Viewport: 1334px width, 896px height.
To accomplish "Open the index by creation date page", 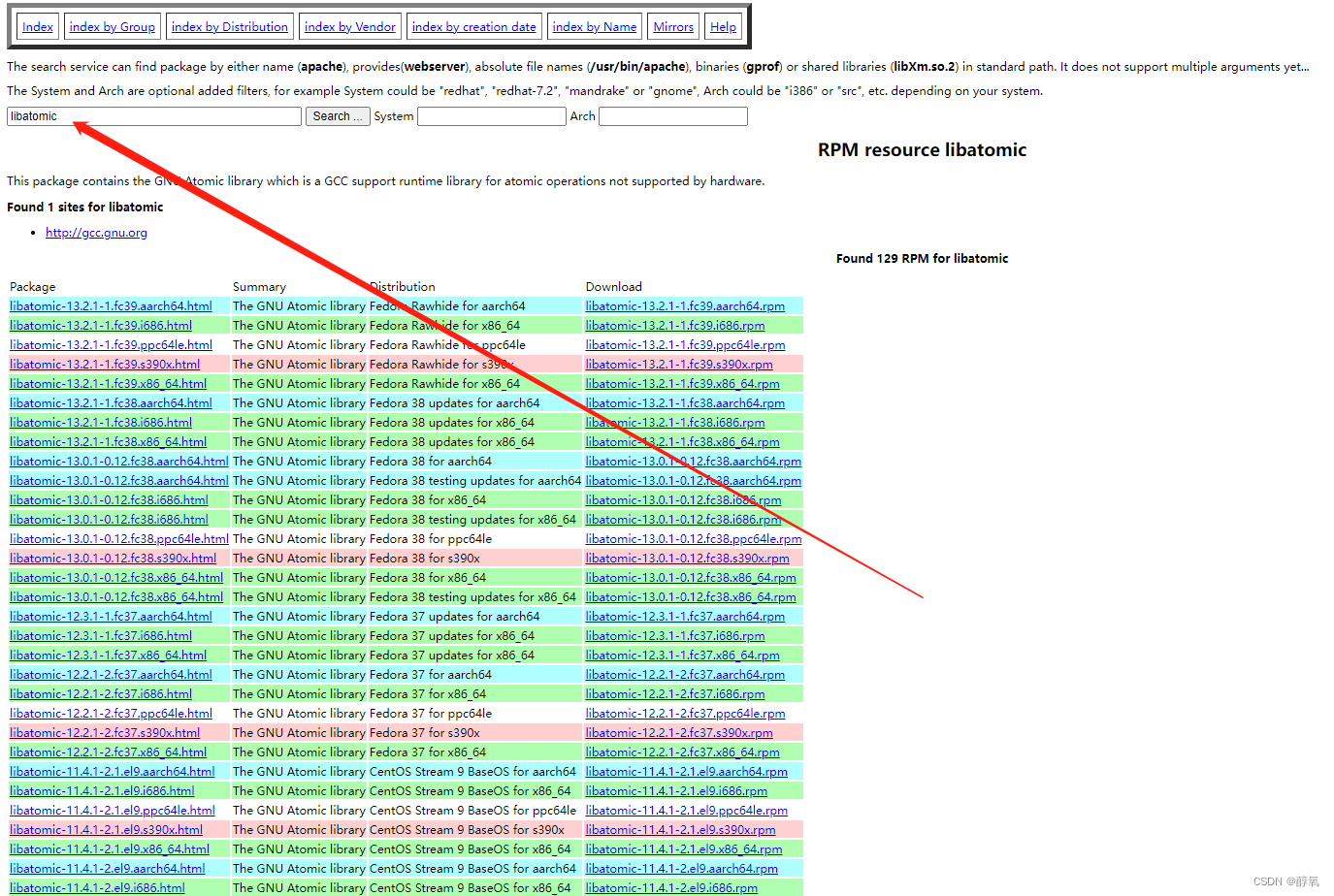I will coord(473,26).
